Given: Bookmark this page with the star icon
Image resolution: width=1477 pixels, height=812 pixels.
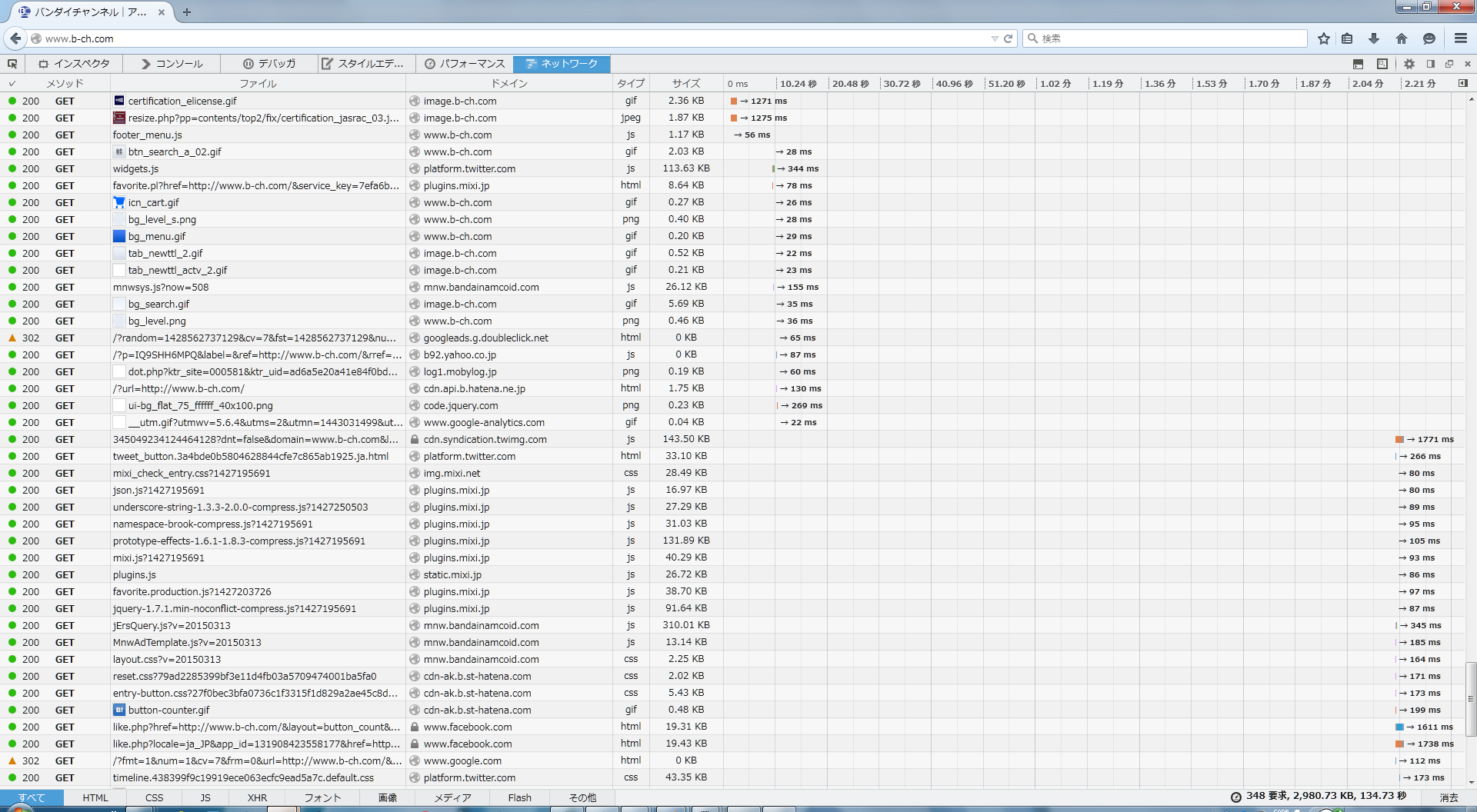Looking at the screenshot, I should [x=1324, y=38].
